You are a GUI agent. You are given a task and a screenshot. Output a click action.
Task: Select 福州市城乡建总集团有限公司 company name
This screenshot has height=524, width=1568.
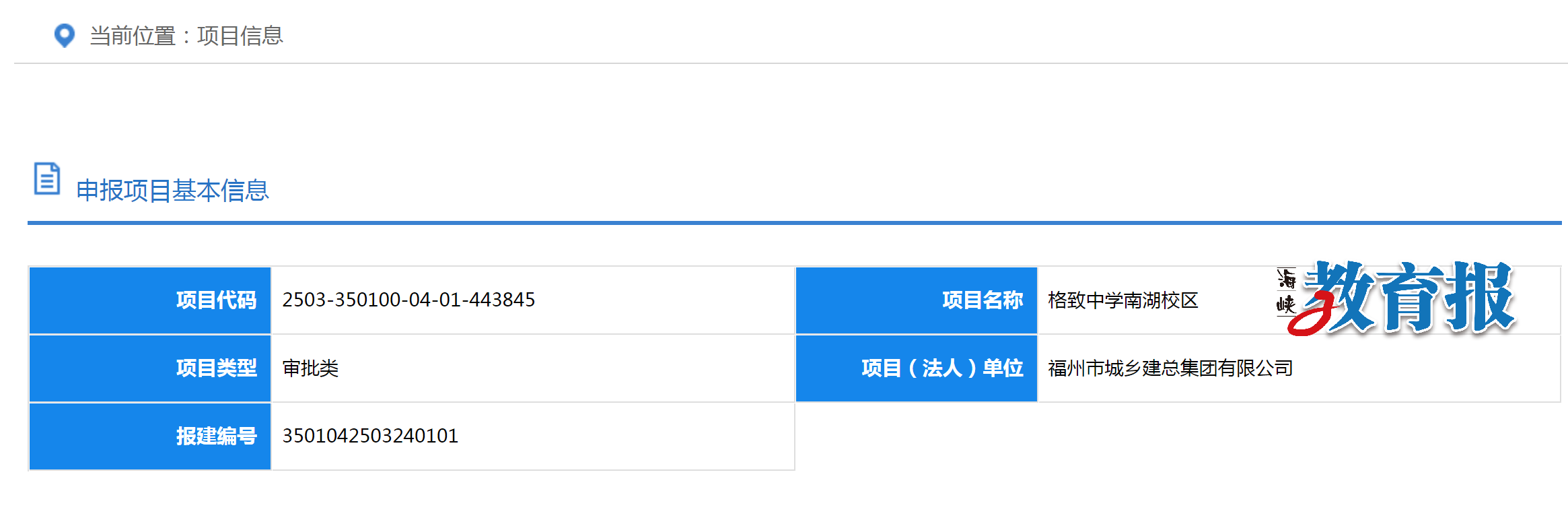coord(1170,368)
